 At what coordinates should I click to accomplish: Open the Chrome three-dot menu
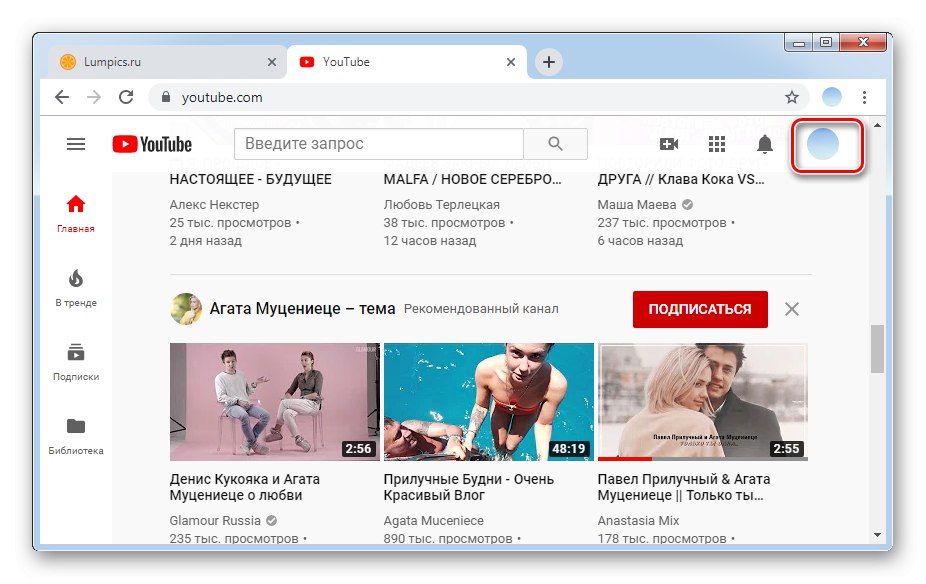tap(864, 97)
